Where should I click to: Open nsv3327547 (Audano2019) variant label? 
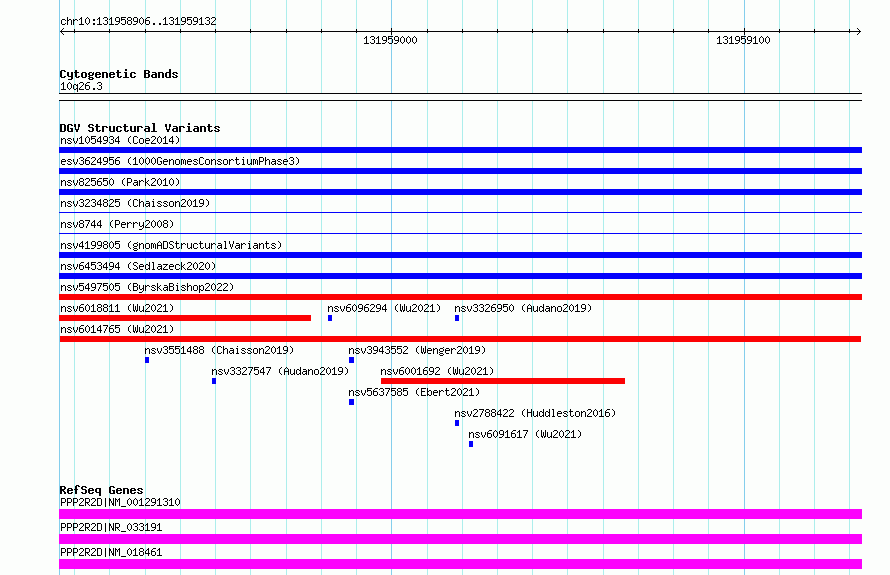(280, 371)
